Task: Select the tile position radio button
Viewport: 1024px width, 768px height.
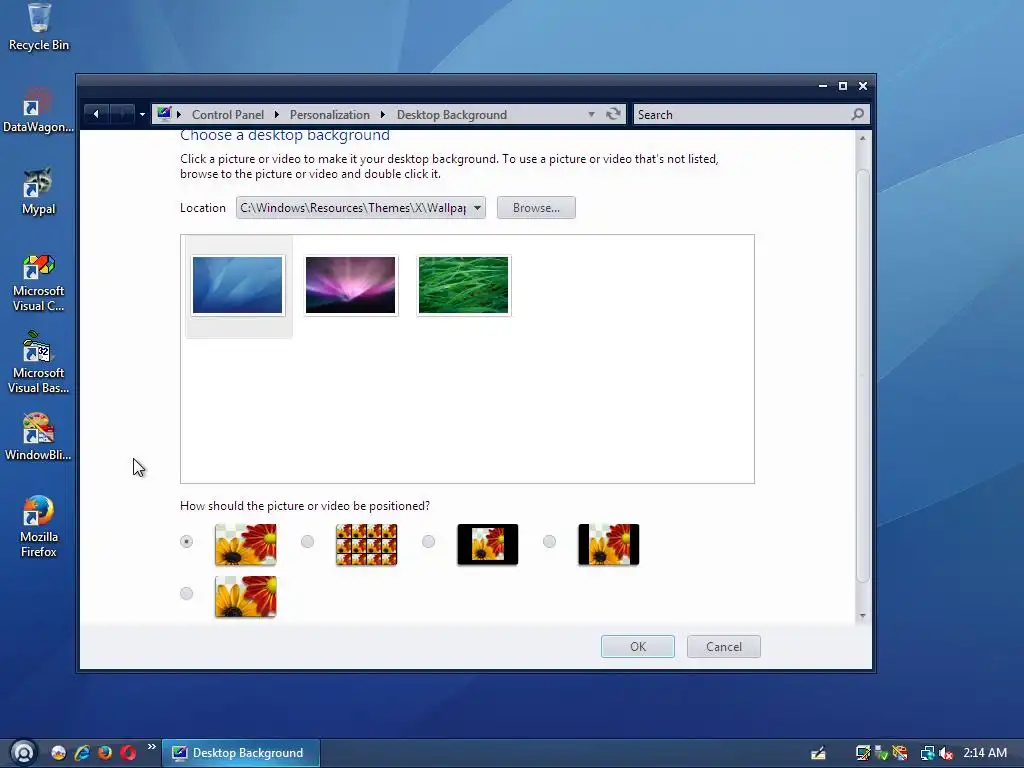Action: 308,541
